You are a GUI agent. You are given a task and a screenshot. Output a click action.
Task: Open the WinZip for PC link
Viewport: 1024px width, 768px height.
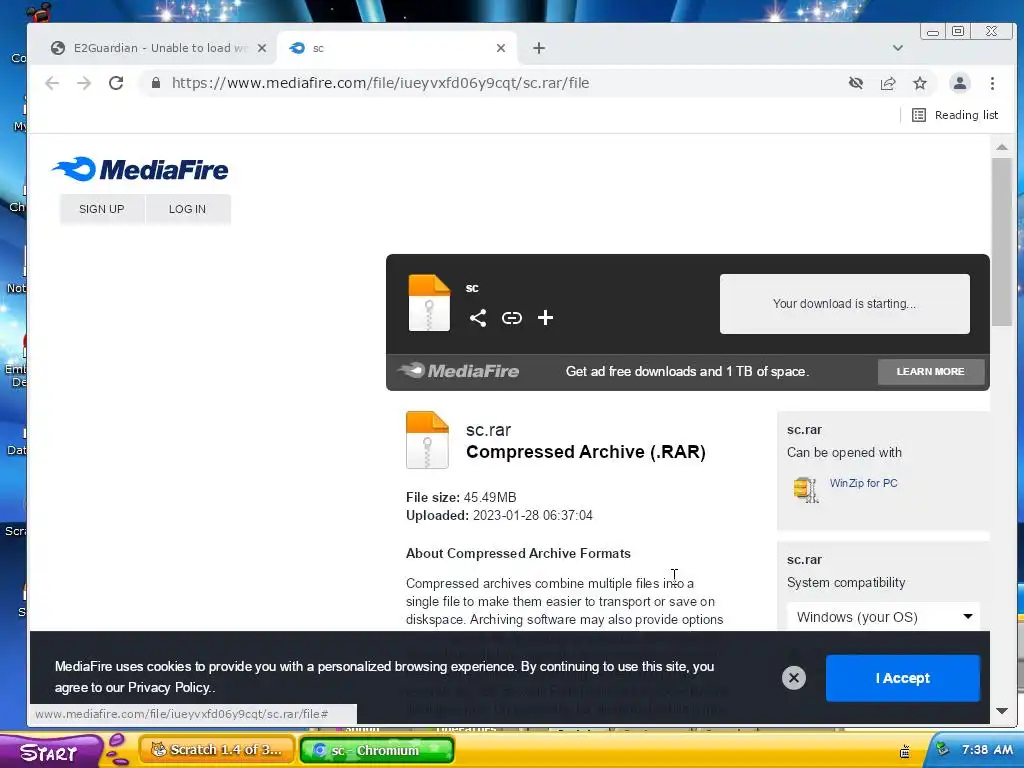click(x=863, y=483)
